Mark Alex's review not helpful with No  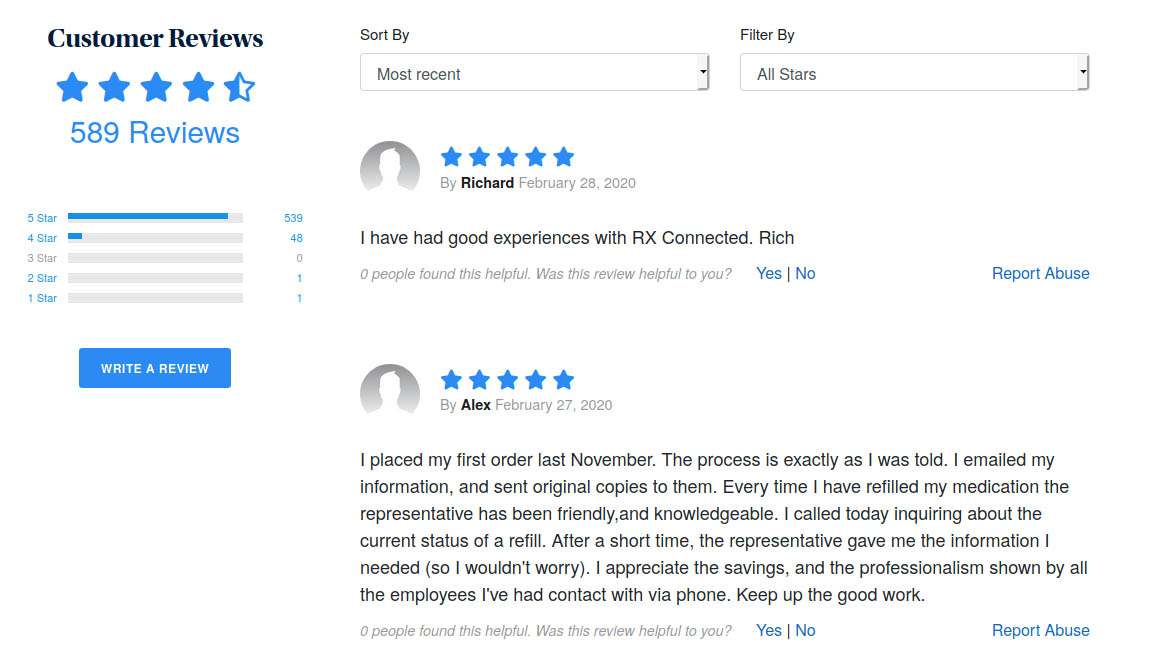[x=805, y=630]
